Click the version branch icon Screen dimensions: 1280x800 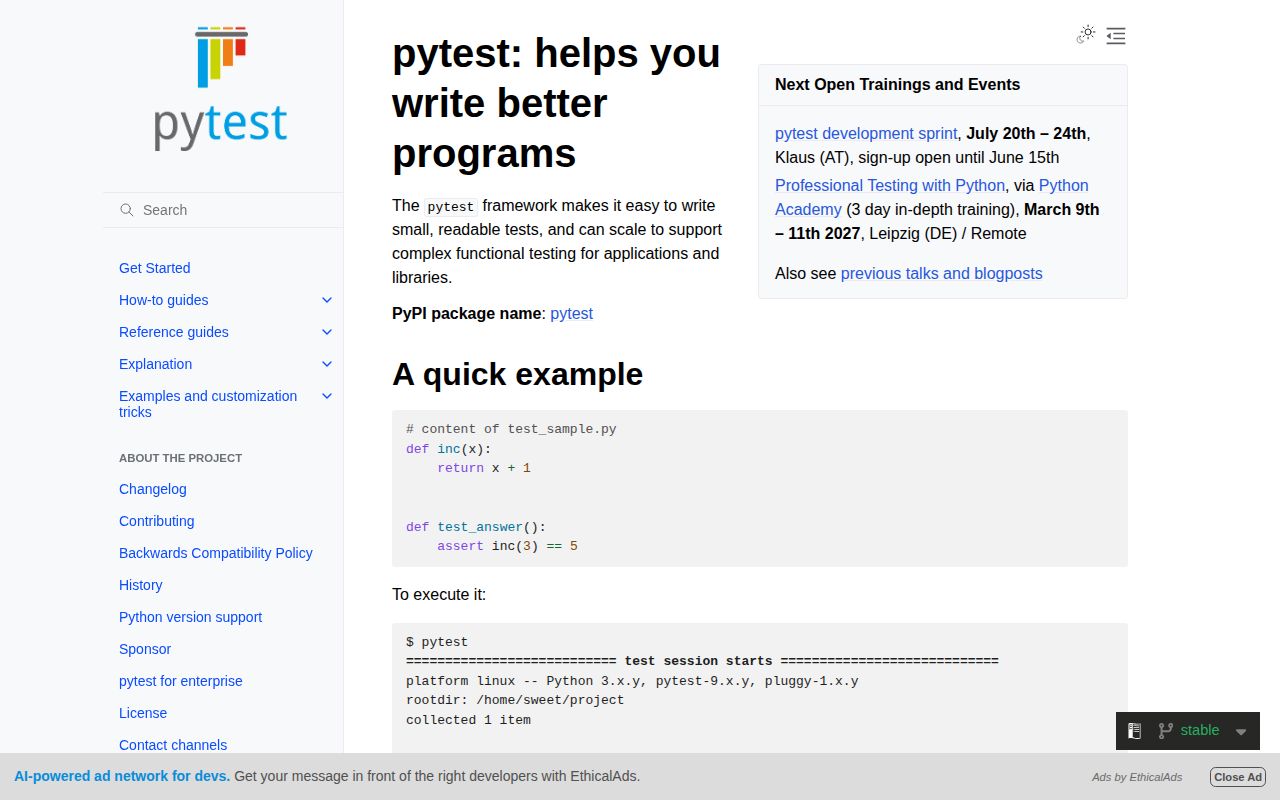[x=1165, y=731]
